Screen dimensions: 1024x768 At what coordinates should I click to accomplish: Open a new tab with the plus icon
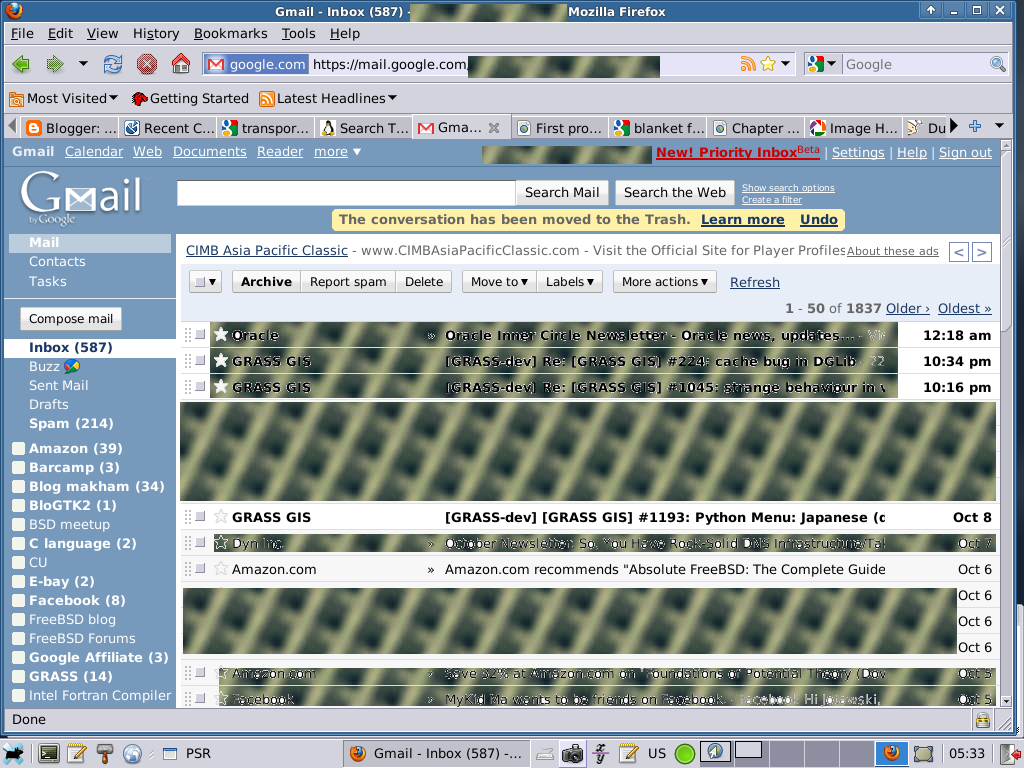[x=974, y=126]
